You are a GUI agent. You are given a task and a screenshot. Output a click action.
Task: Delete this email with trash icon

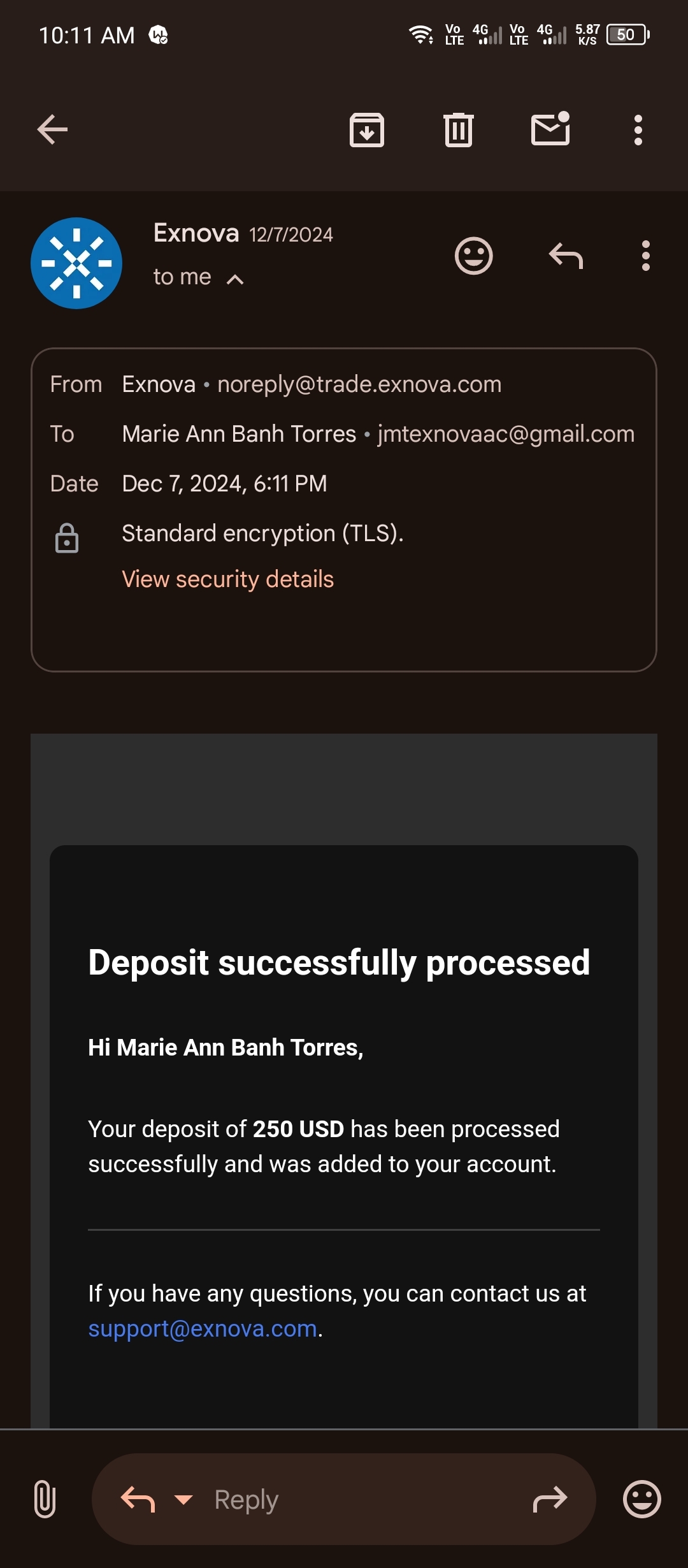pyautogui.click(x=458, y=130)
